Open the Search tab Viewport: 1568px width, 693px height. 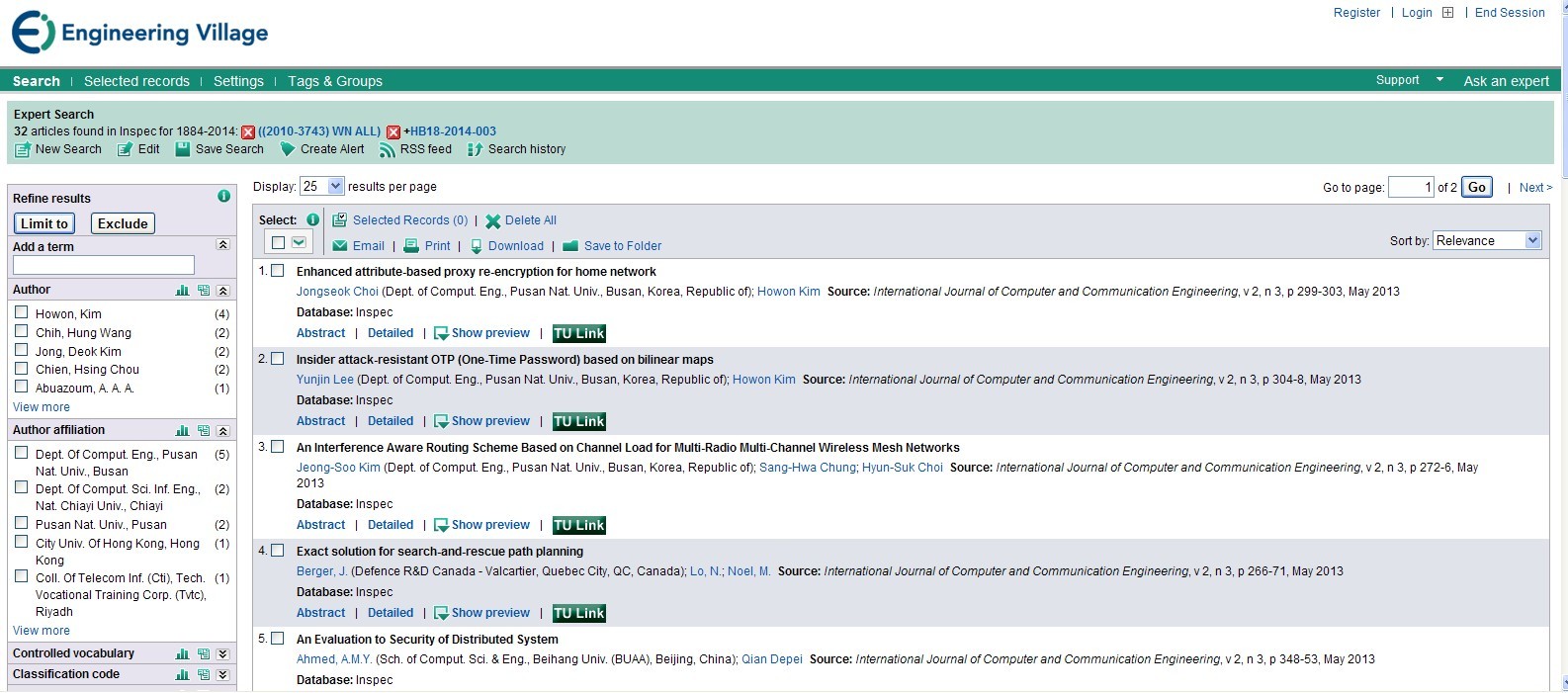37,81
